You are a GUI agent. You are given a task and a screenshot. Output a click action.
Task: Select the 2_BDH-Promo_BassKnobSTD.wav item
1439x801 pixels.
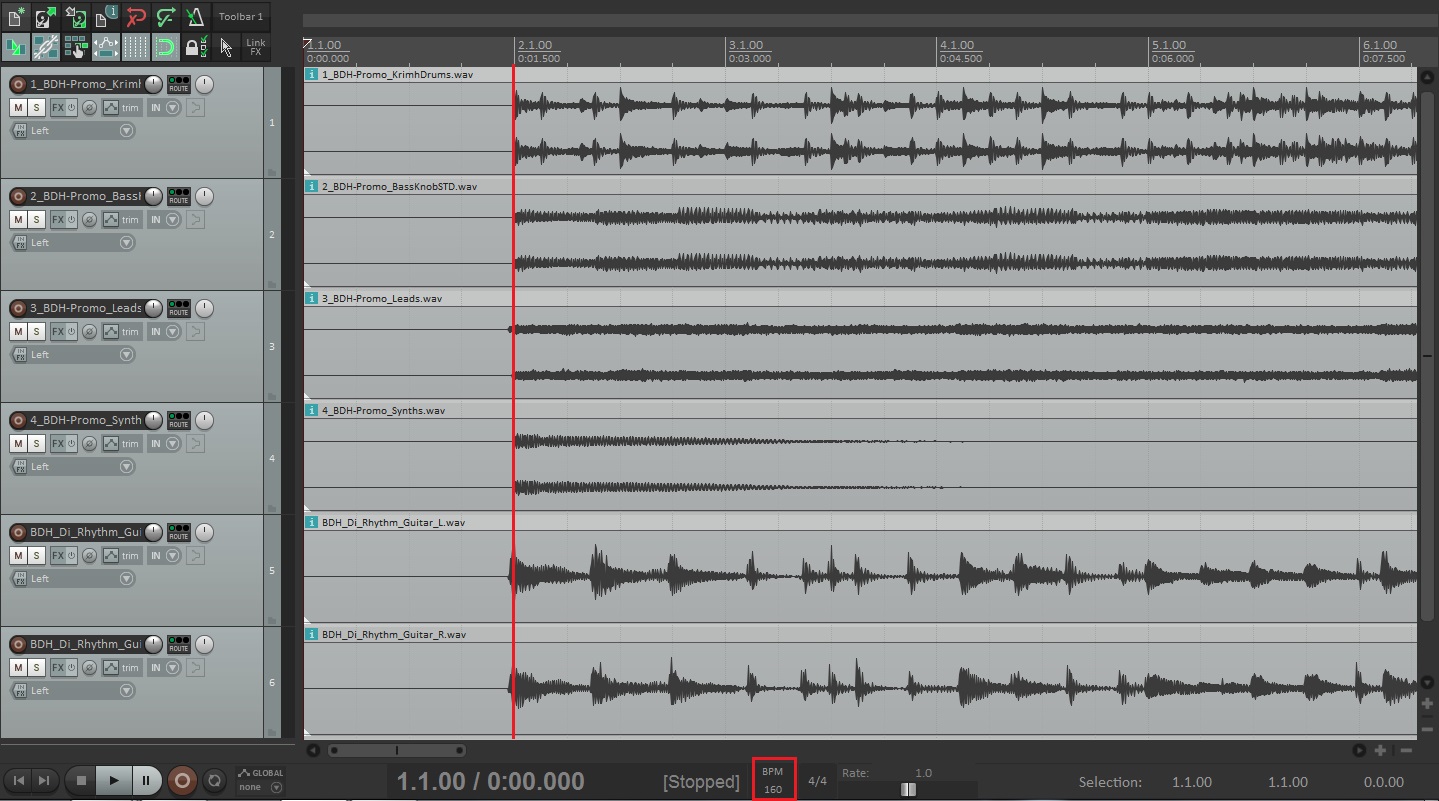(860, 233)
